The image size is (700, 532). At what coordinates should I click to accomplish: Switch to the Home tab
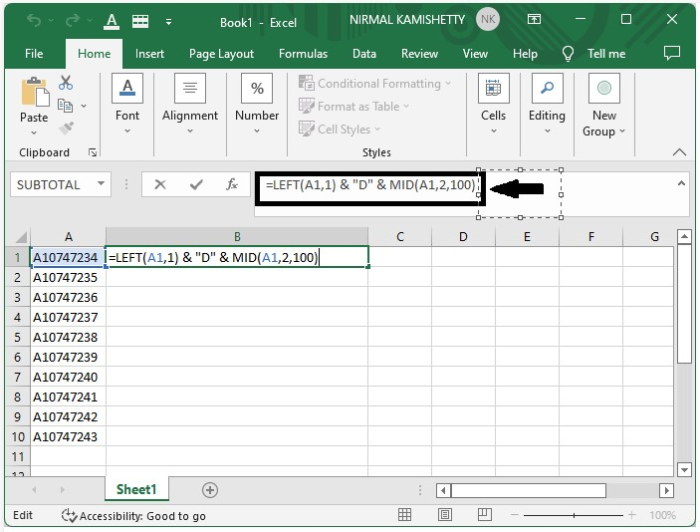[x=94, y=54]
